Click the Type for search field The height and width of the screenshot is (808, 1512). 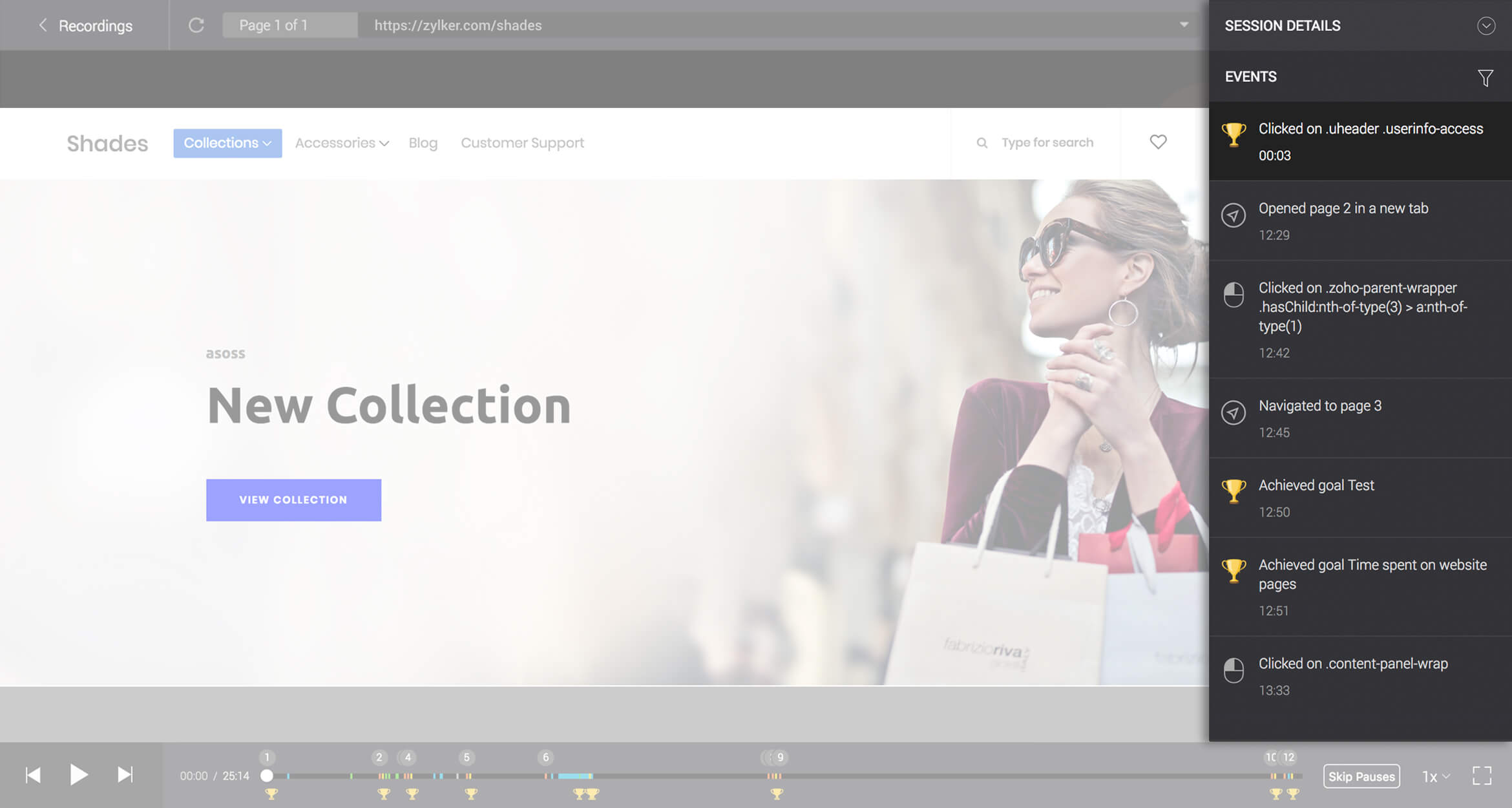(1047, 143)
